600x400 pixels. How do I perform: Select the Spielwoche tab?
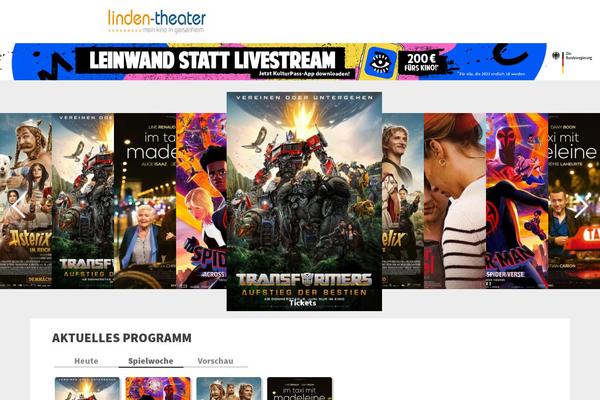(x=151, y=361)
